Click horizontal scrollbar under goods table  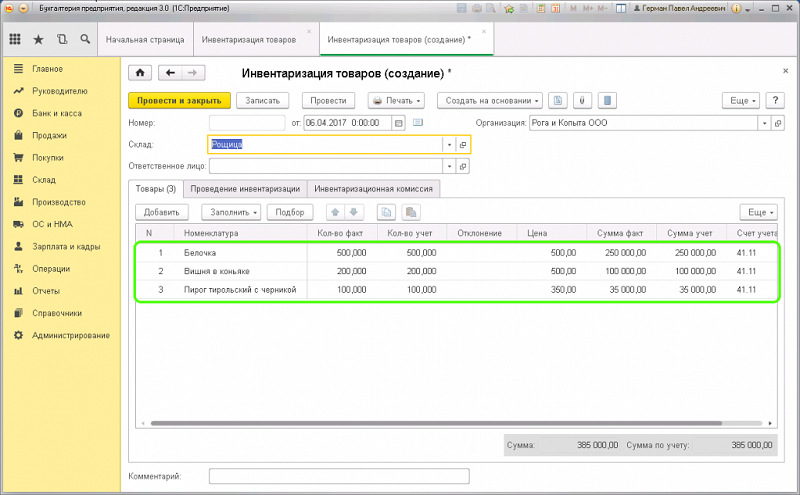click(x=436, y=423)
